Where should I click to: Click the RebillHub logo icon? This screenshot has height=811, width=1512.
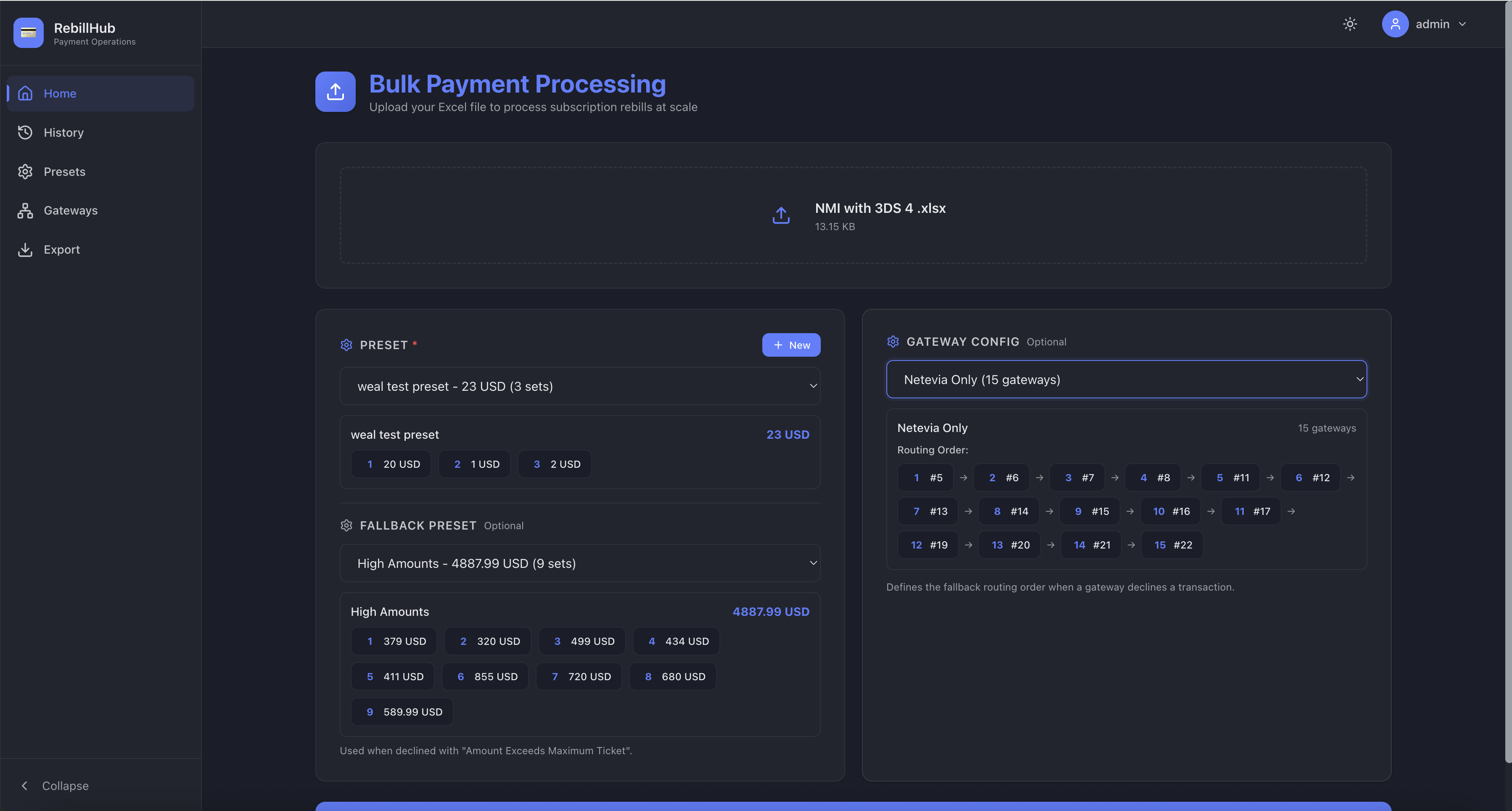[28, 32]
